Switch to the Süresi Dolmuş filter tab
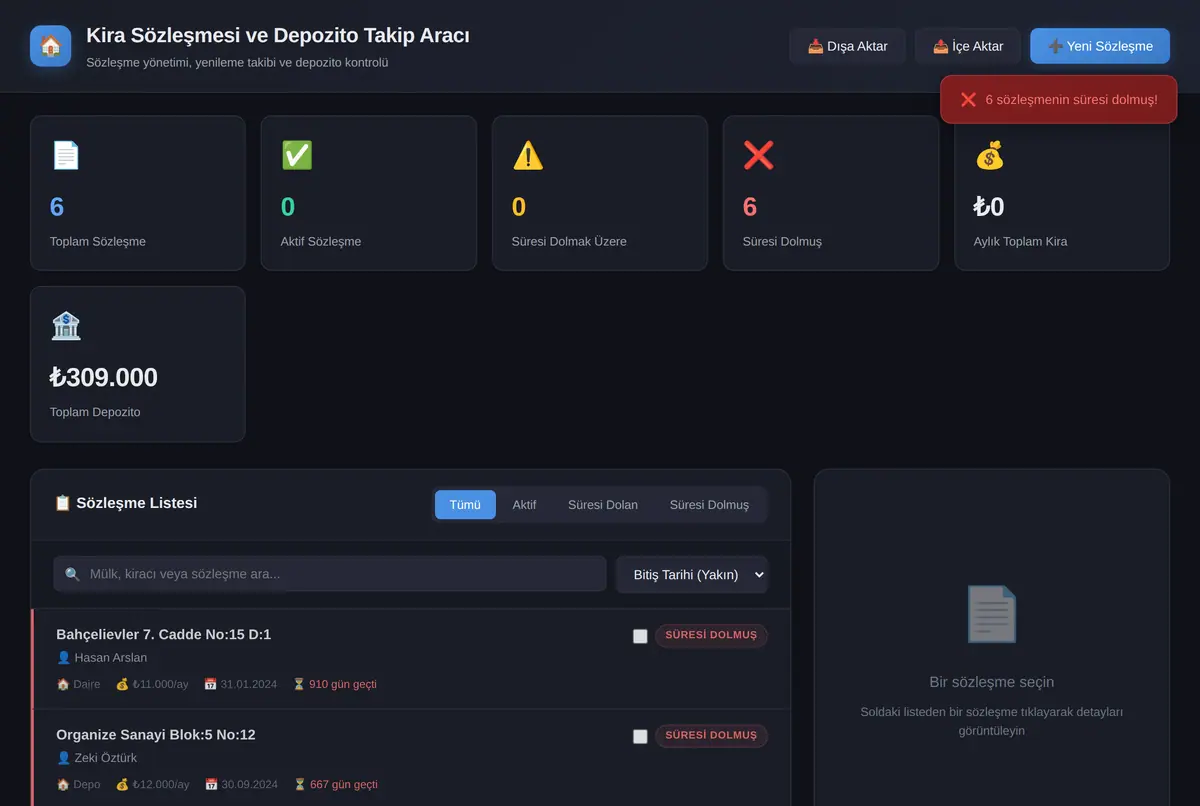Image resolution: width=1200 pixels, height=806 pixels. (x=709, y=505)
